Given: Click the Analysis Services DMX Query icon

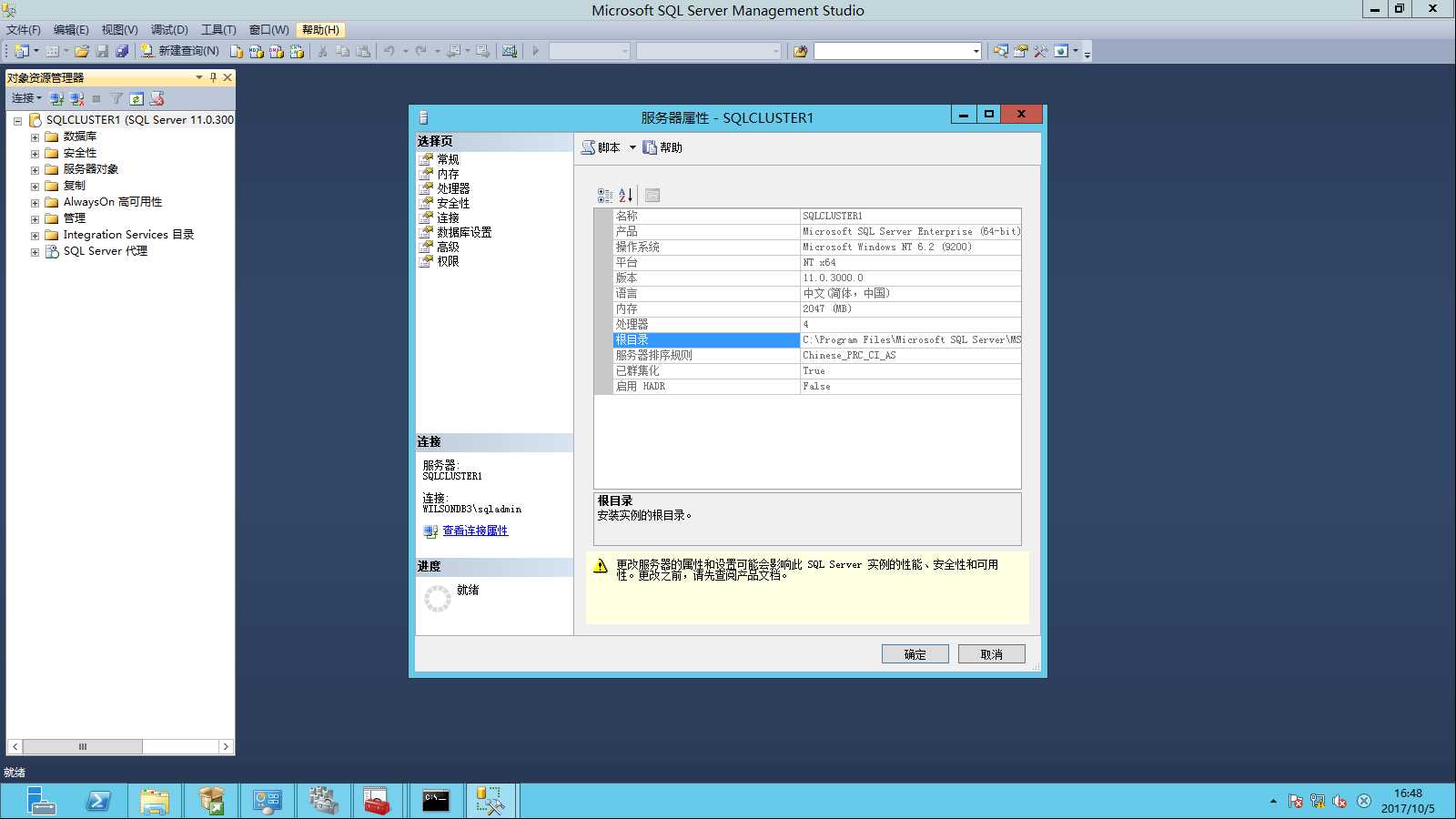Looking at the screenshot, I should 277,51.
